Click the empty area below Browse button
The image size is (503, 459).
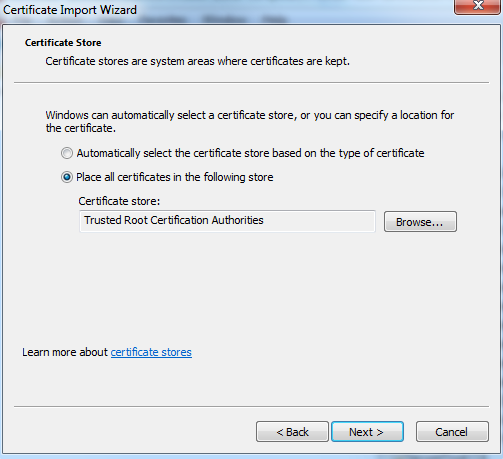click(420, 283)
